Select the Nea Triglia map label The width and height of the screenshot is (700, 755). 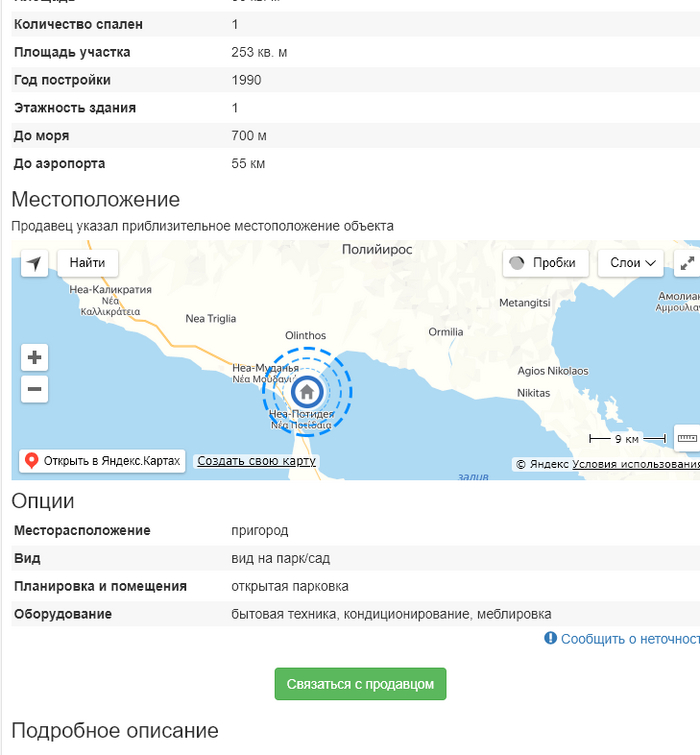pos(211,318)
